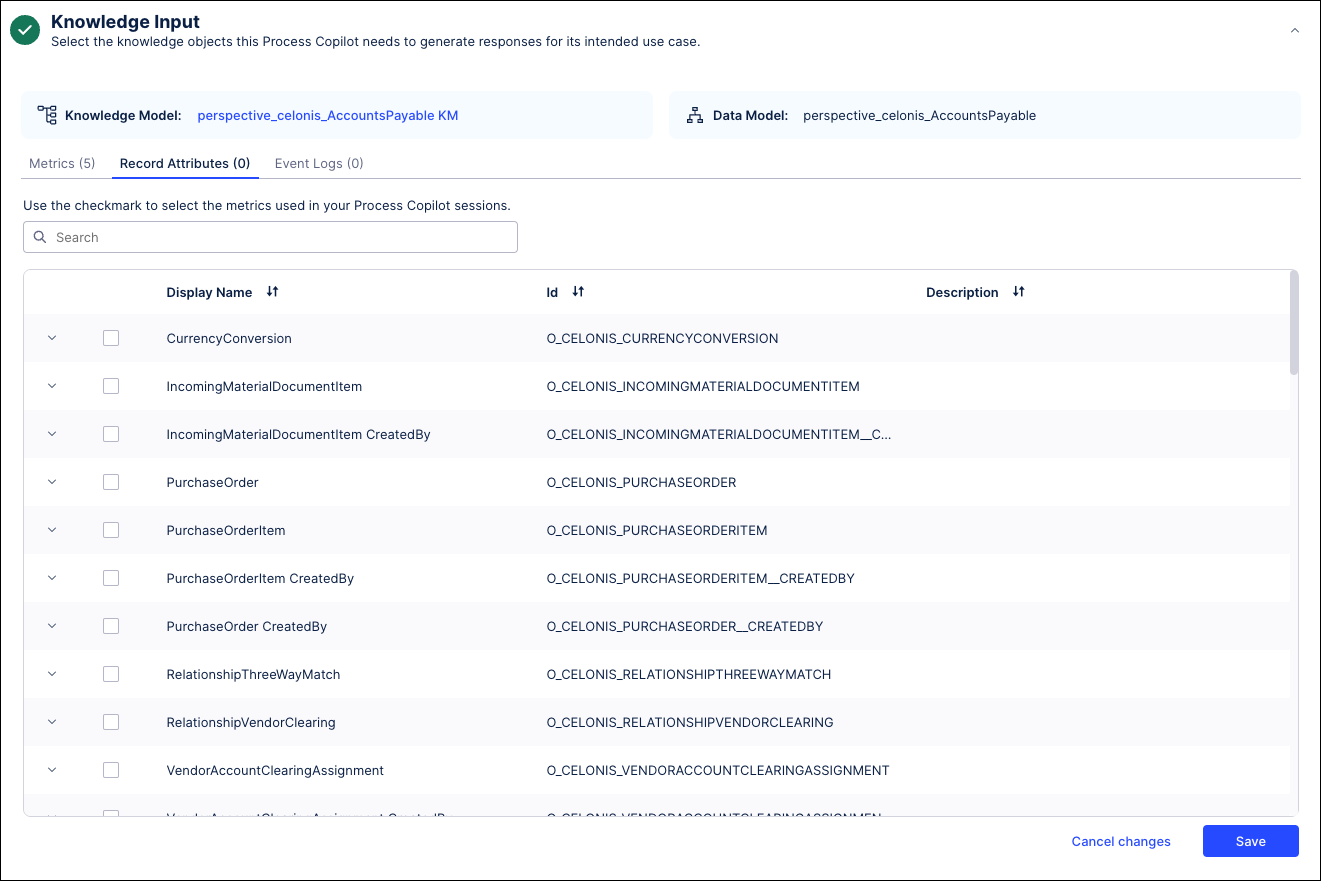
Task: Click the search magnifier icon
Action: 40,237
